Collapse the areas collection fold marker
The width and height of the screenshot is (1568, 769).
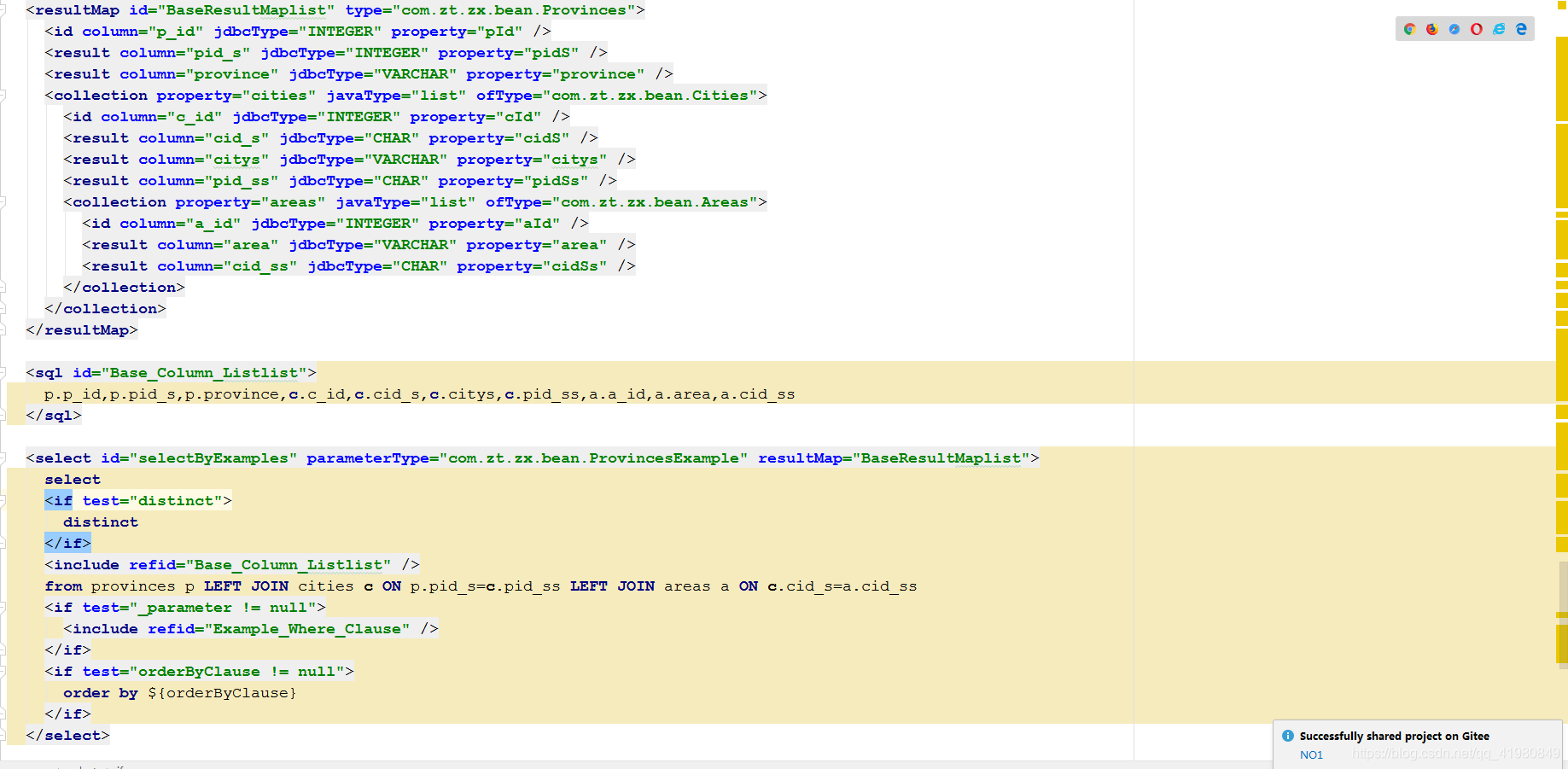[3, 202]
